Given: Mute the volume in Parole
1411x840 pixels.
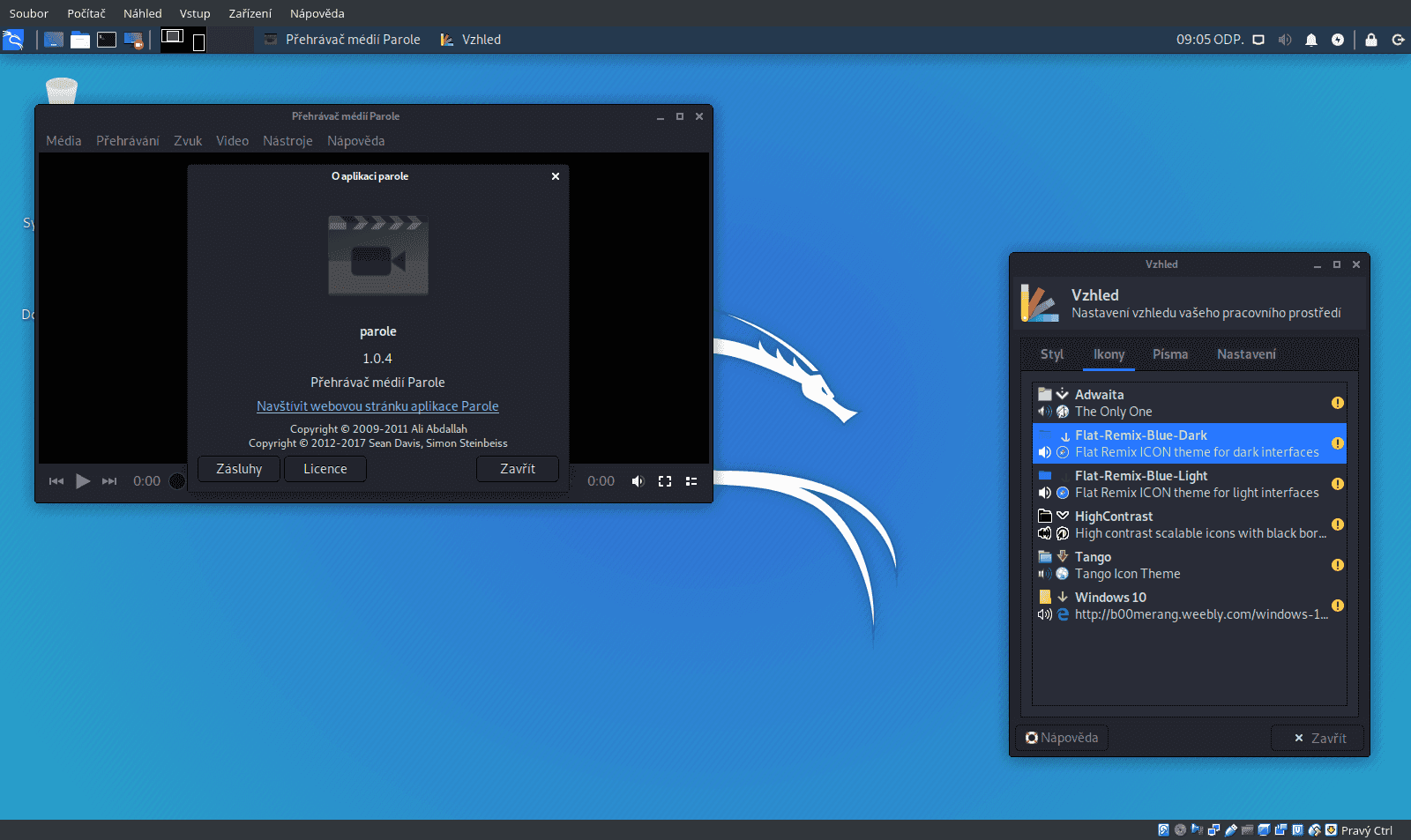Looking at the screenshot, I should [x=638, y=481].
